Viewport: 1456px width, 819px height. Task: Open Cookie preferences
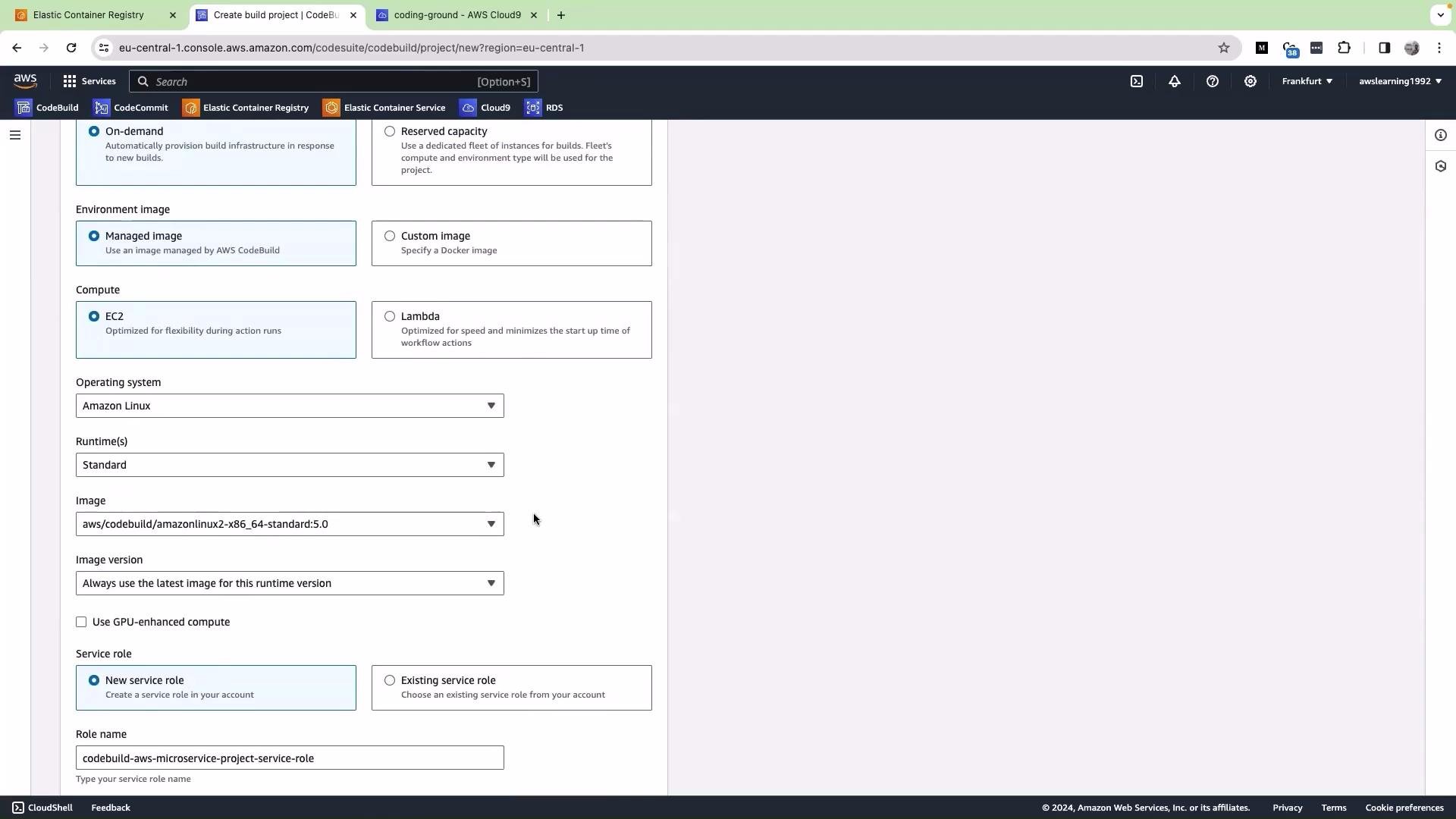[1404, 808]
